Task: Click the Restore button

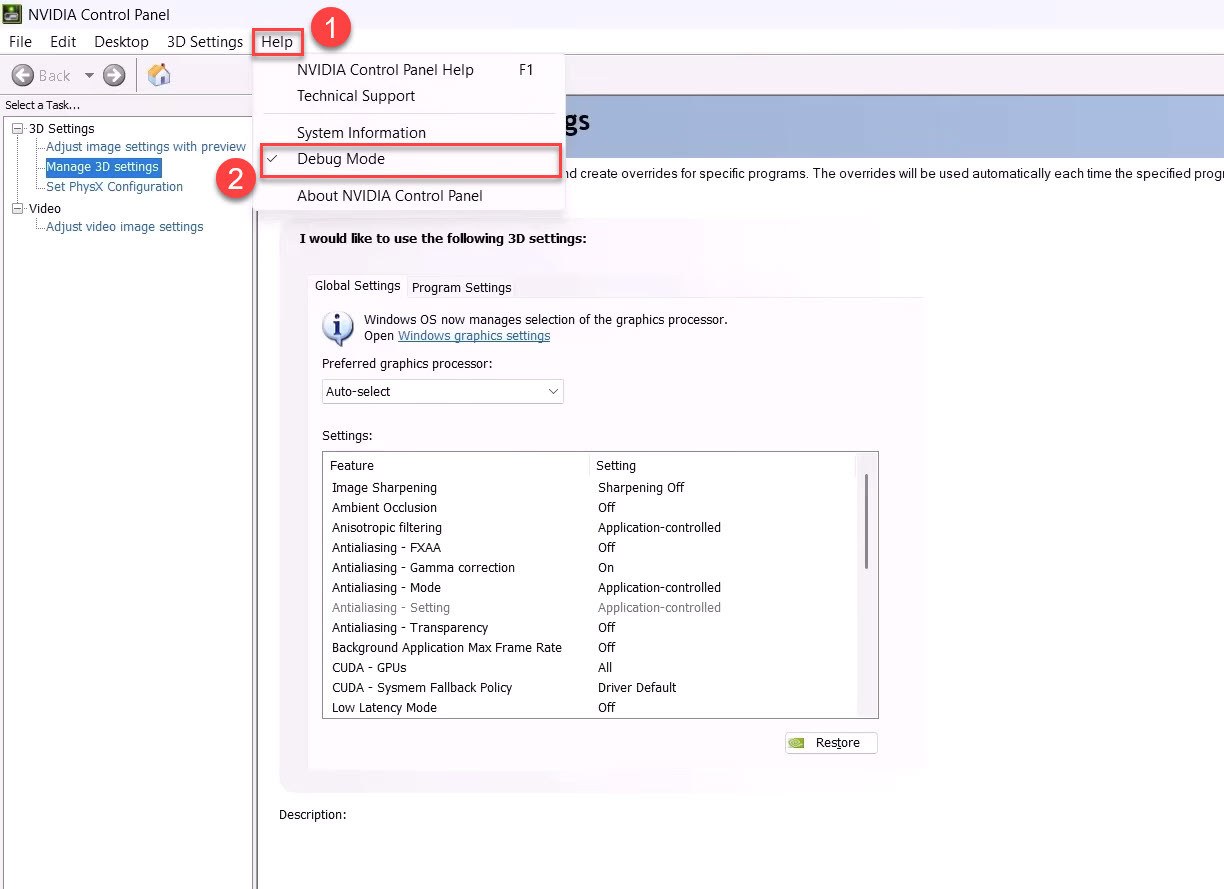Action: (x=831, y=743)
